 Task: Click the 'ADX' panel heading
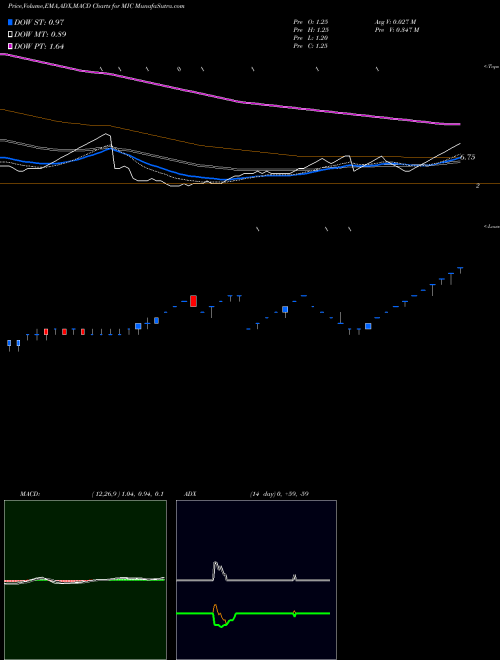pos(190,494)
